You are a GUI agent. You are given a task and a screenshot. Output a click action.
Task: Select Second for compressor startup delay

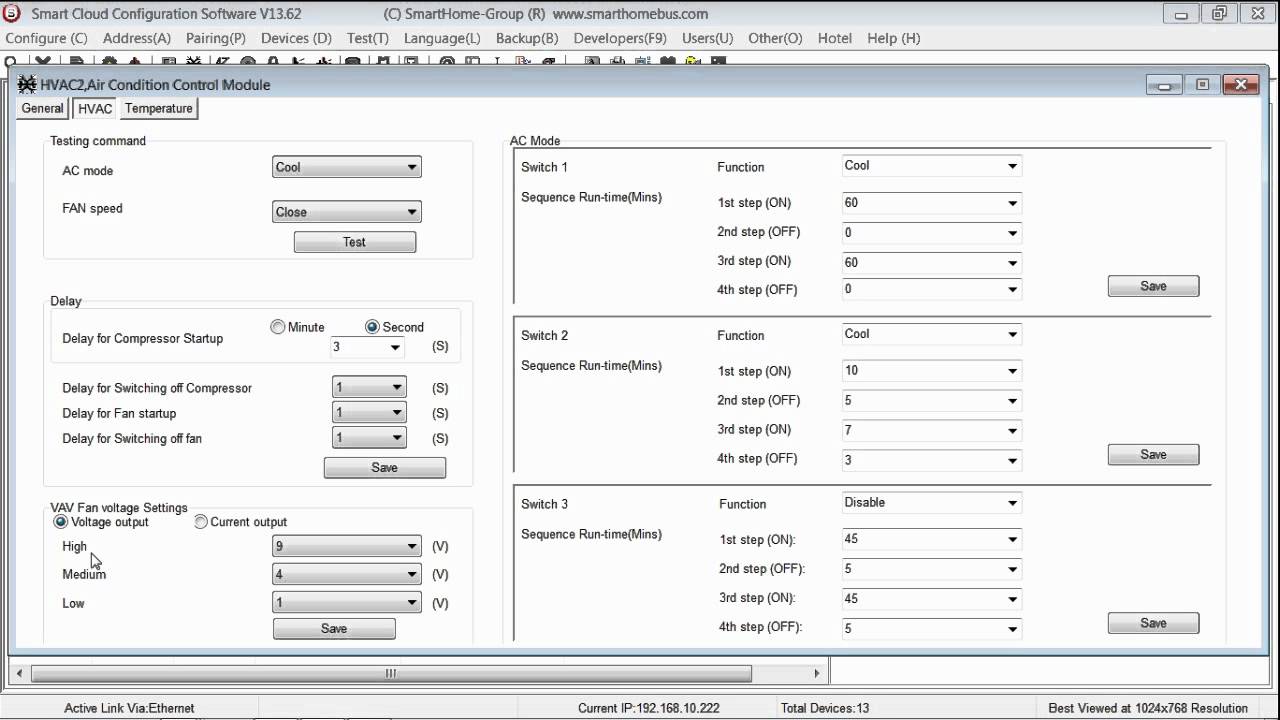click(372, 327)
